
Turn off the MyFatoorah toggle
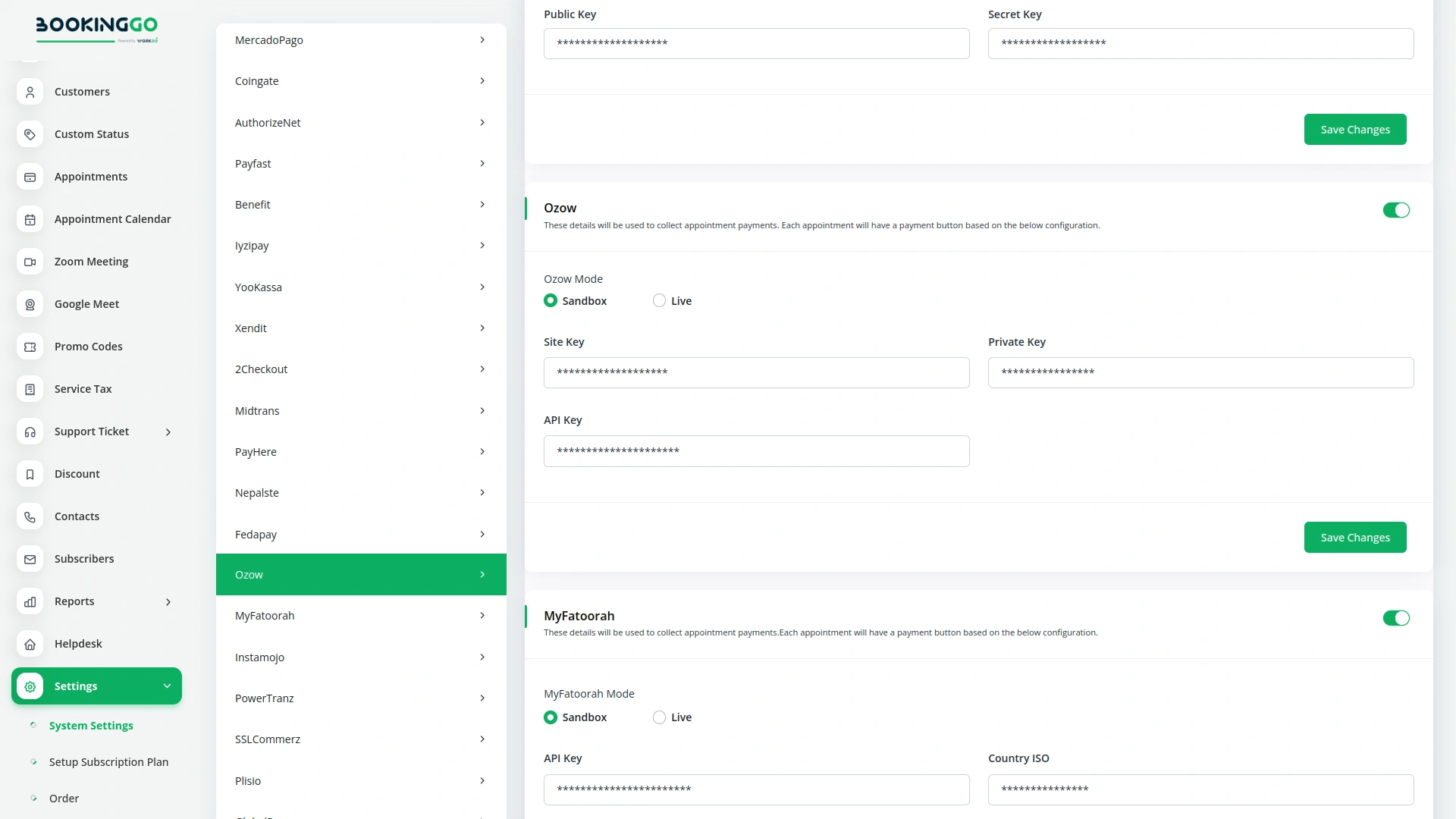pyautogui.click(x=1396, y=618)
